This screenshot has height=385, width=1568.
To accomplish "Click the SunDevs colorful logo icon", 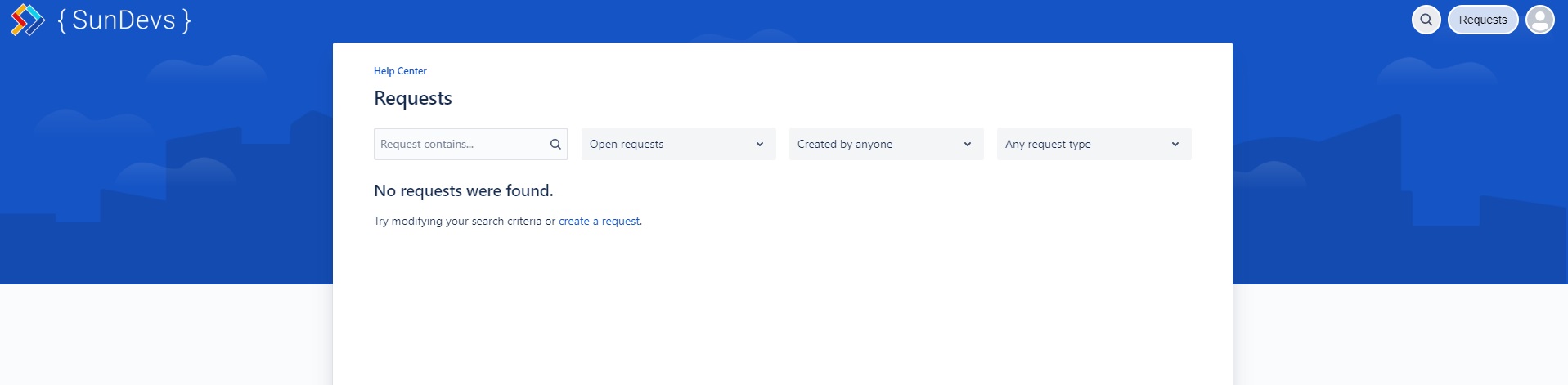I will [27, 20].
